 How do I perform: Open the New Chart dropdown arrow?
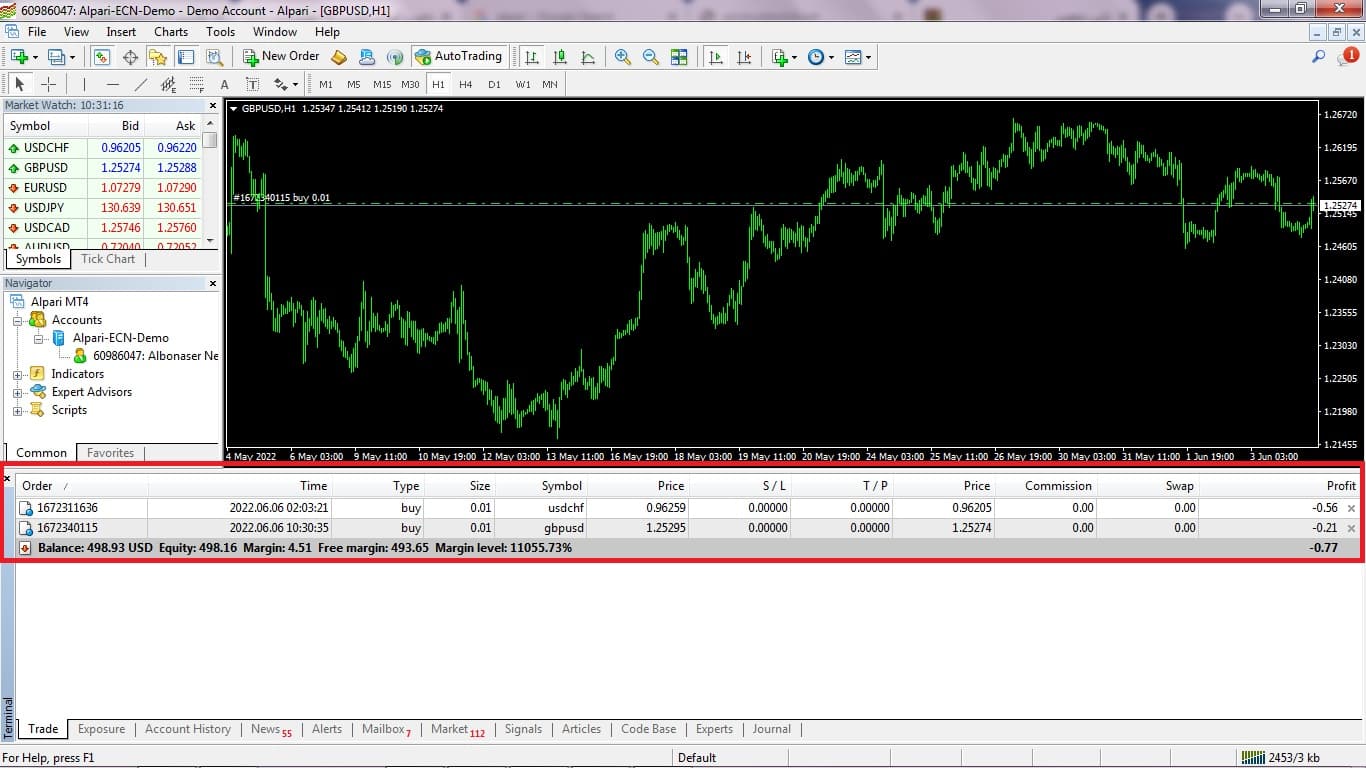(x=35, y=57)
